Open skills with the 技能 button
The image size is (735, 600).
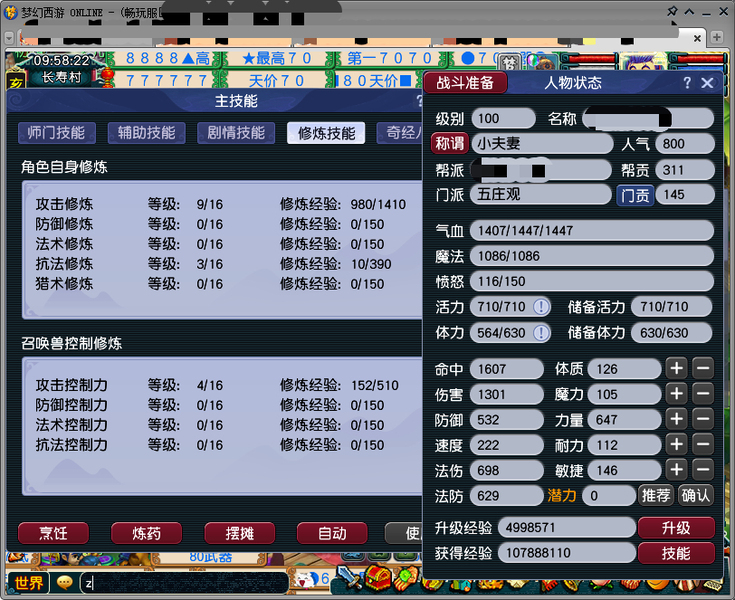pyautogui.click(x=676, y=553)
